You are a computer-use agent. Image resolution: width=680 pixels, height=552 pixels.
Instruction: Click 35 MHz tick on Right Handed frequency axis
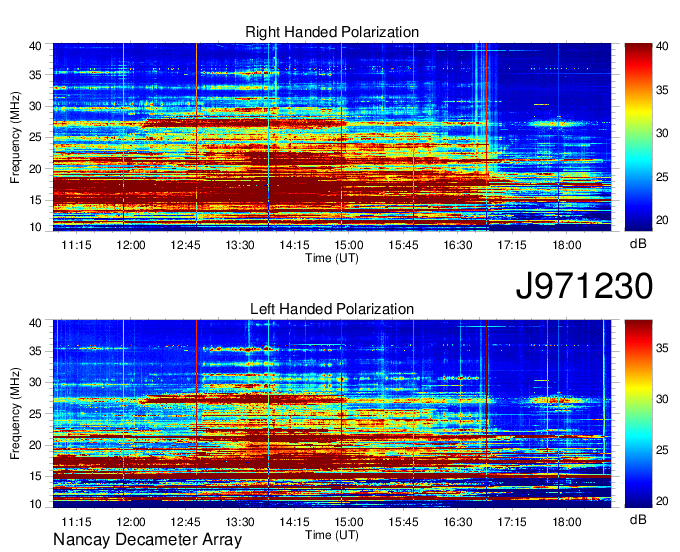pos(35,75)
